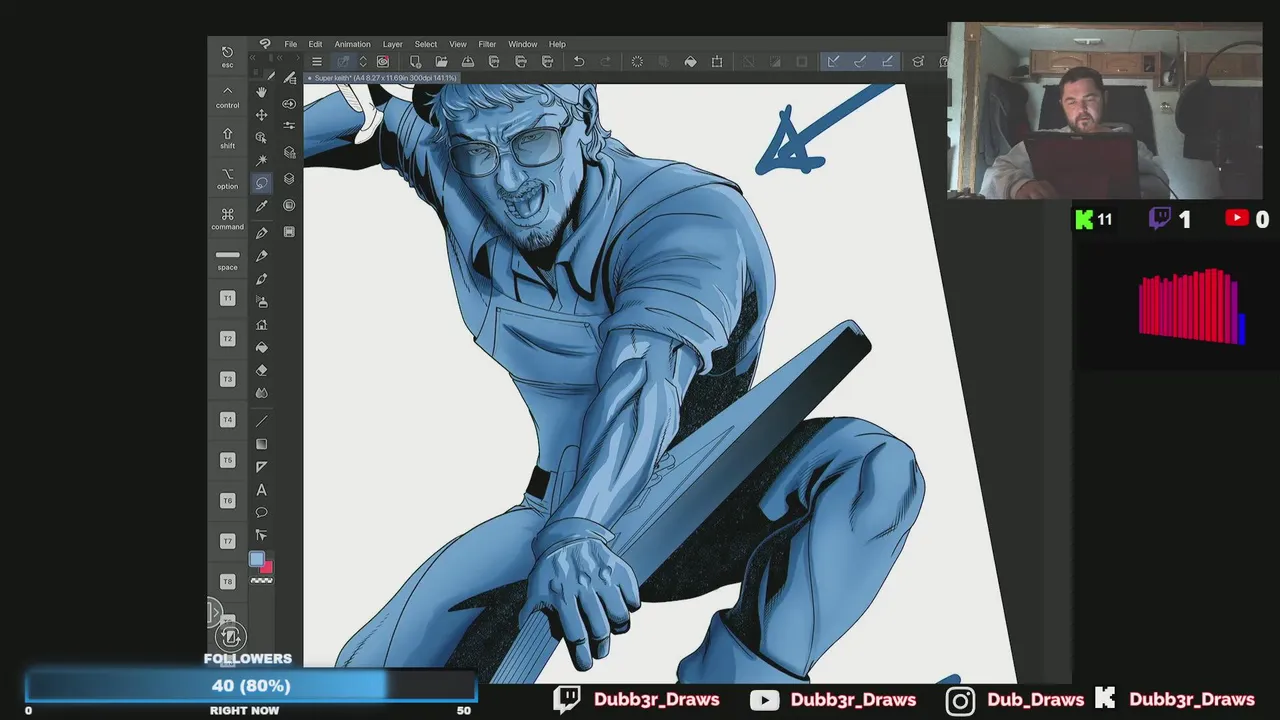Tap the T1 shortcut key
The image size is (1280, 720).
[227, 298]
